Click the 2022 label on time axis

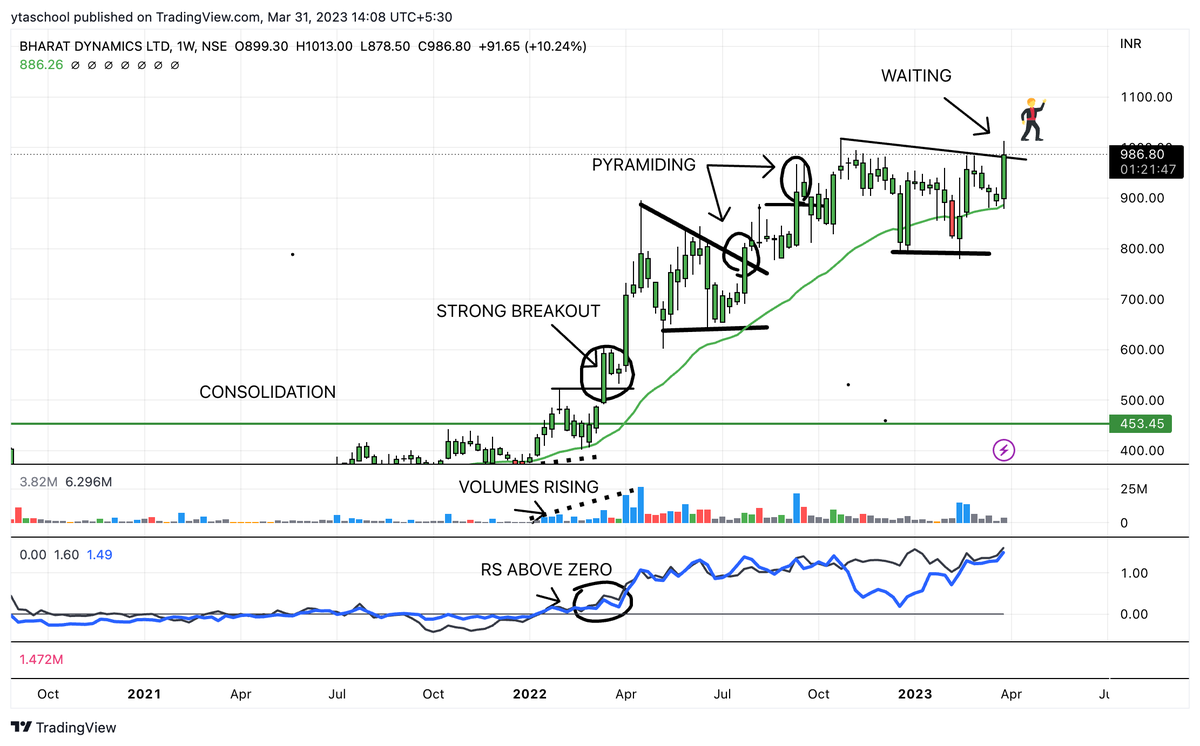528,694
